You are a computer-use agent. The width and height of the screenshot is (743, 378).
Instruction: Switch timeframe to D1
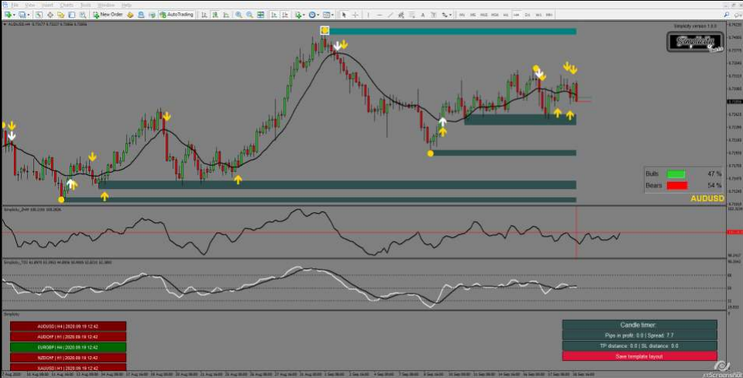(x=527, y=15)
